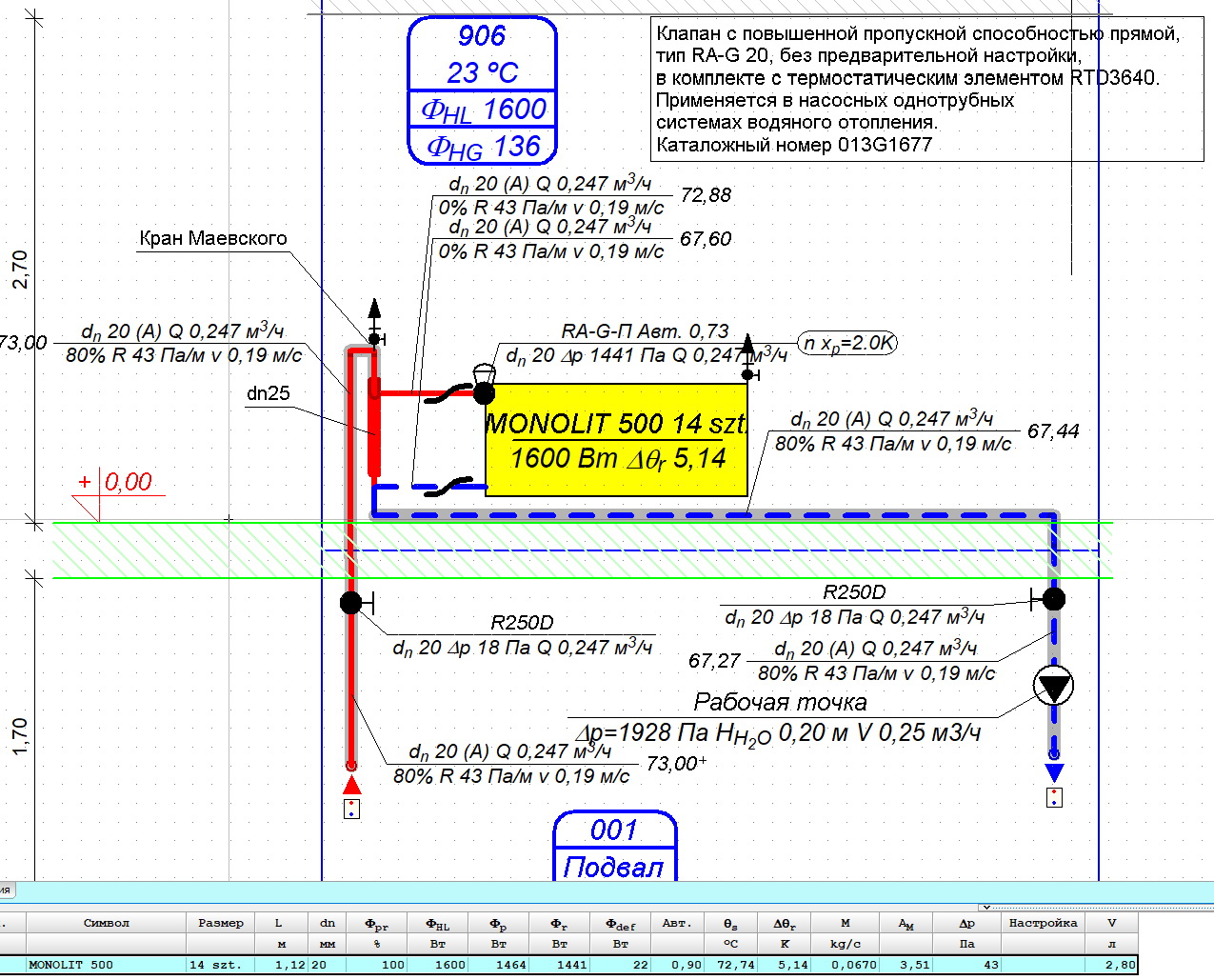Click the 001 Подвал room label
The height and width of the screenshot is (980, 1214).
tap(615, 847)
